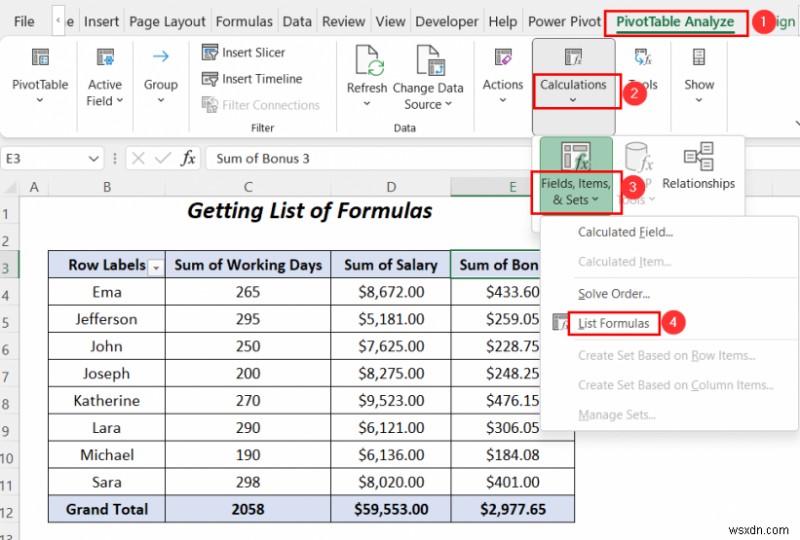Choose Manage Sets menu entry

tap(617, 415)
